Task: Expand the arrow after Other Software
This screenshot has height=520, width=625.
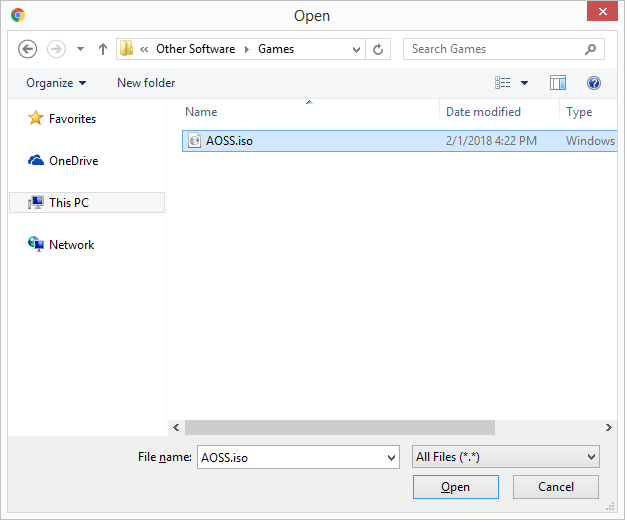Action: point(247,49)
